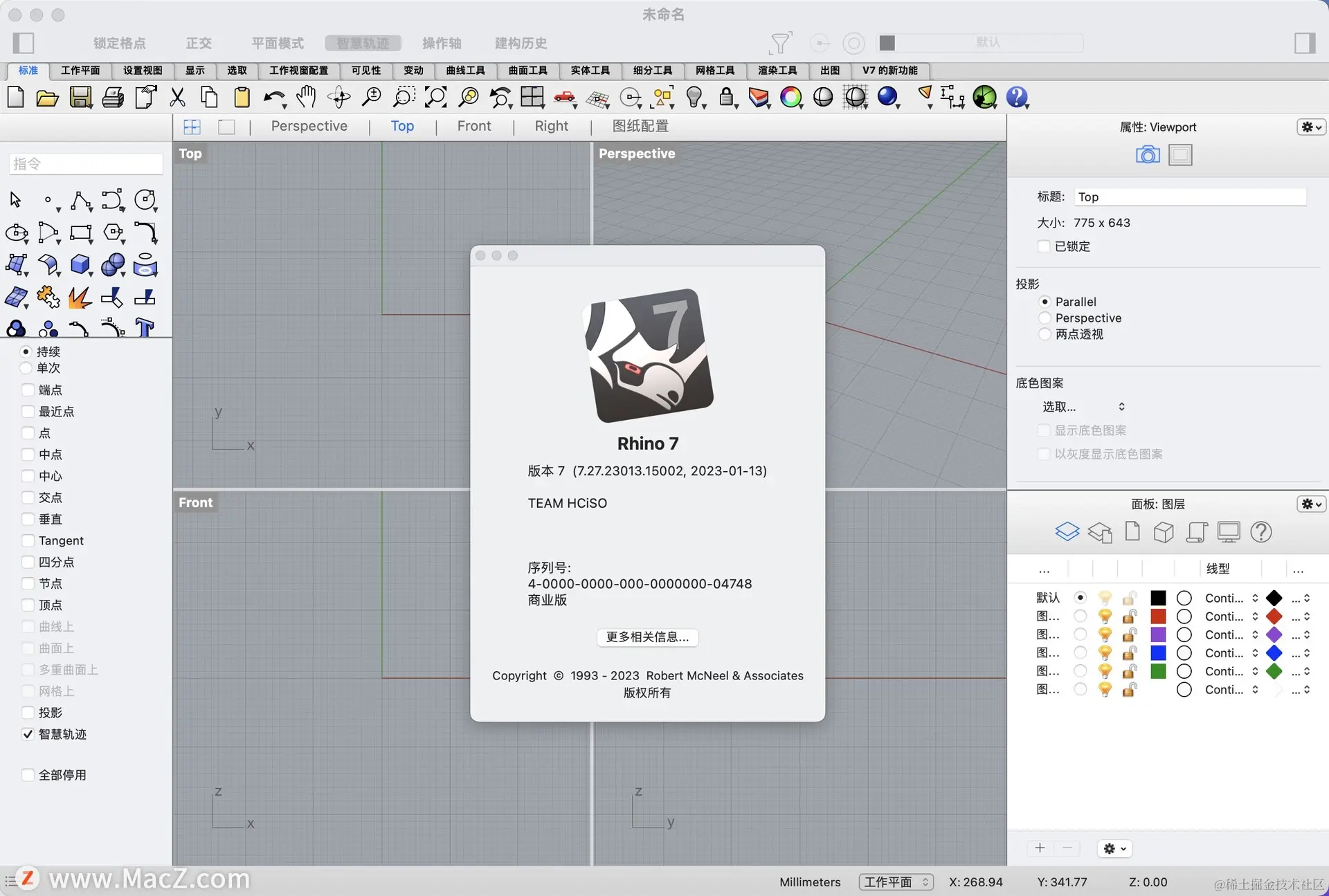Enable the 端点 osnap checkbox
The height and width of the screenshot is (896, 1329).
pos(28,390)
